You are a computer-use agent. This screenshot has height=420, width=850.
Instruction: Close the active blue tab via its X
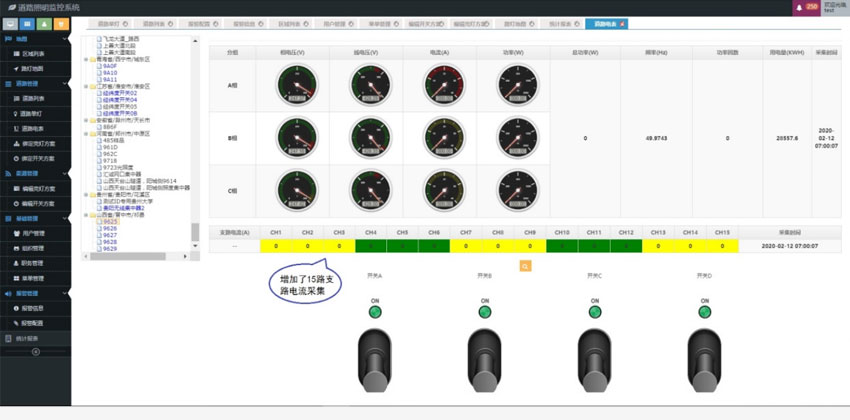pyautogui.click(x=623, y=22)
